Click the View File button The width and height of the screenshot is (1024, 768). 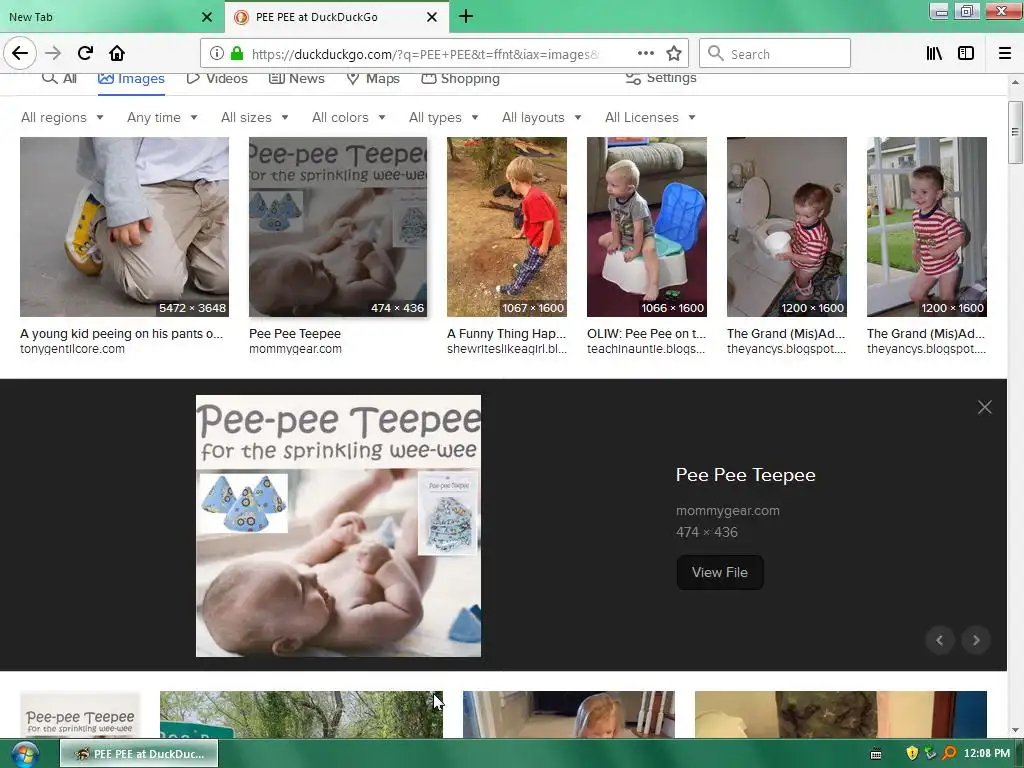point(720,573)
